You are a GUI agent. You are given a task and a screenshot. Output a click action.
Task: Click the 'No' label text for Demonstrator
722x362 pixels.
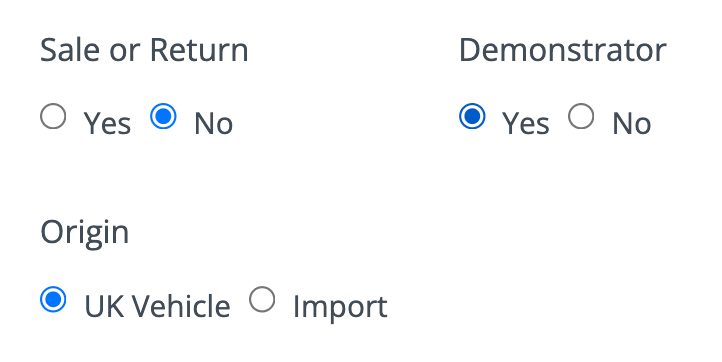(631, 124)
